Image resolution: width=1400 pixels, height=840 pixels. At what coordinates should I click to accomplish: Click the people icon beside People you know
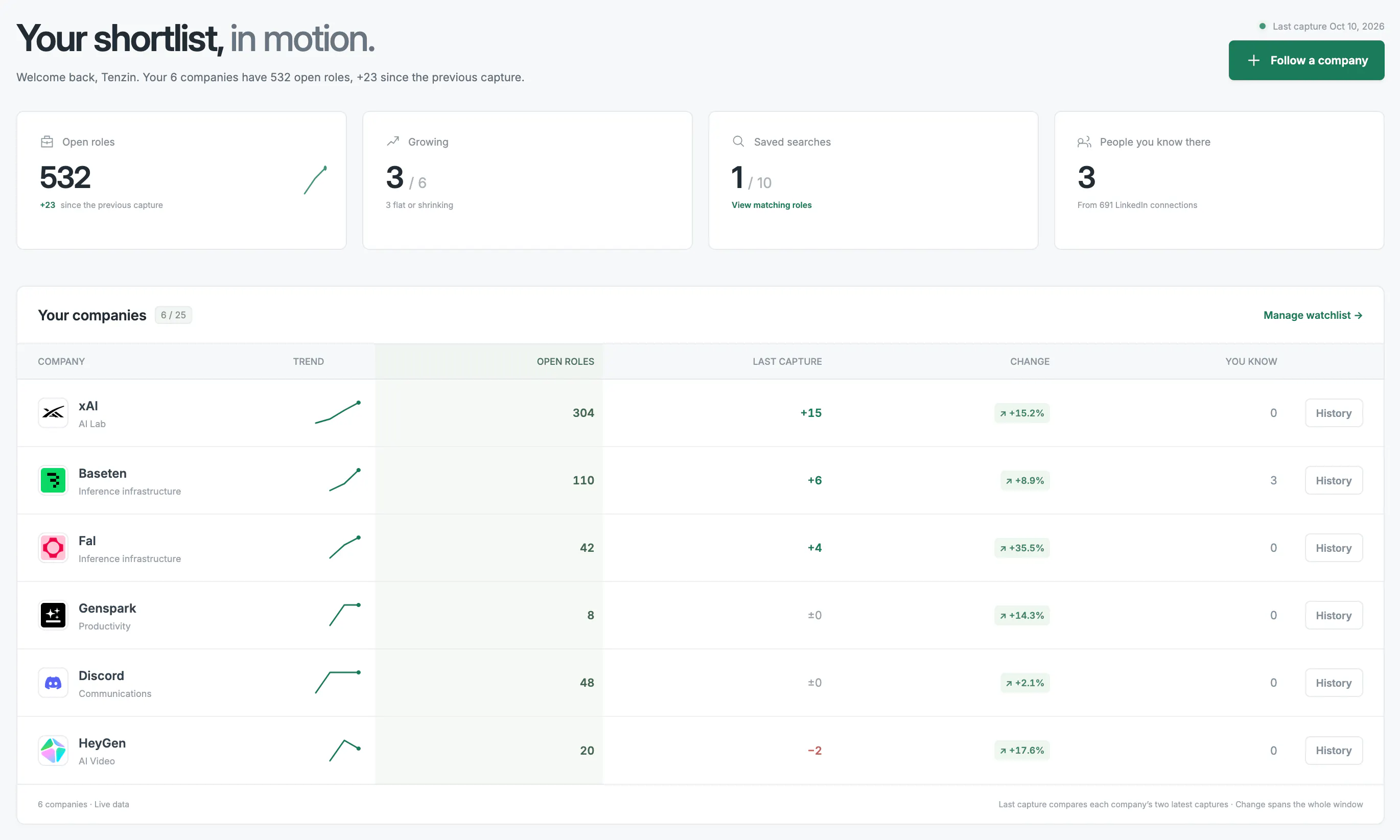pos(1084,142)
